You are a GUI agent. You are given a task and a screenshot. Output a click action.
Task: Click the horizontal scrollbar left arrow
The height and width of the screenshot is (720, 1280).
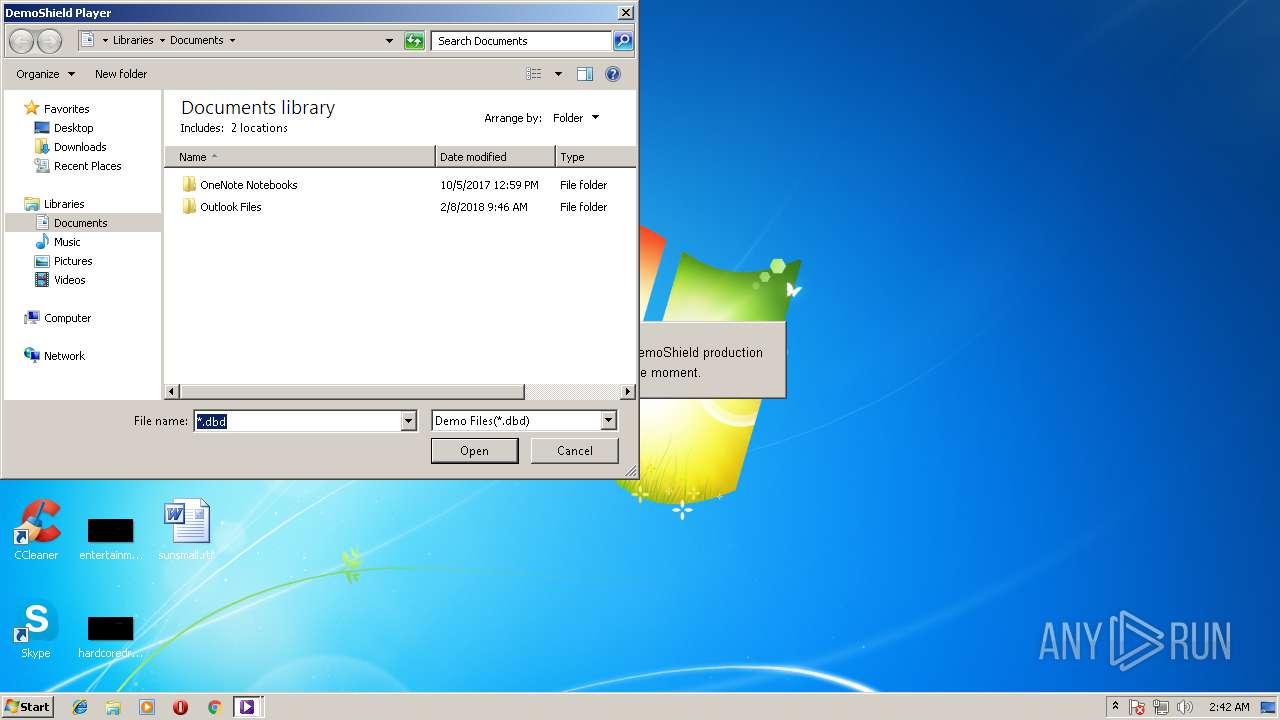coord(172,392)
